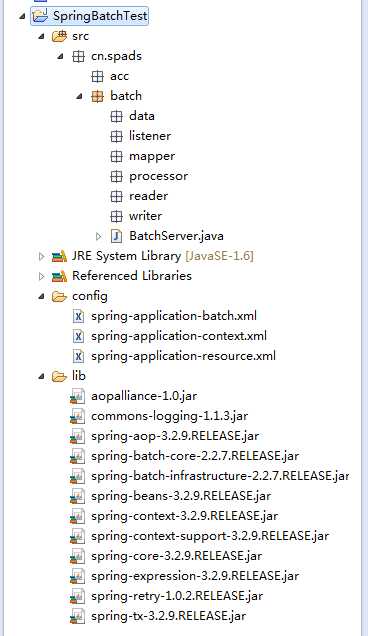Click the acc package icon
The height and width of the screenshot is (636, 368).
coord(97,76)
